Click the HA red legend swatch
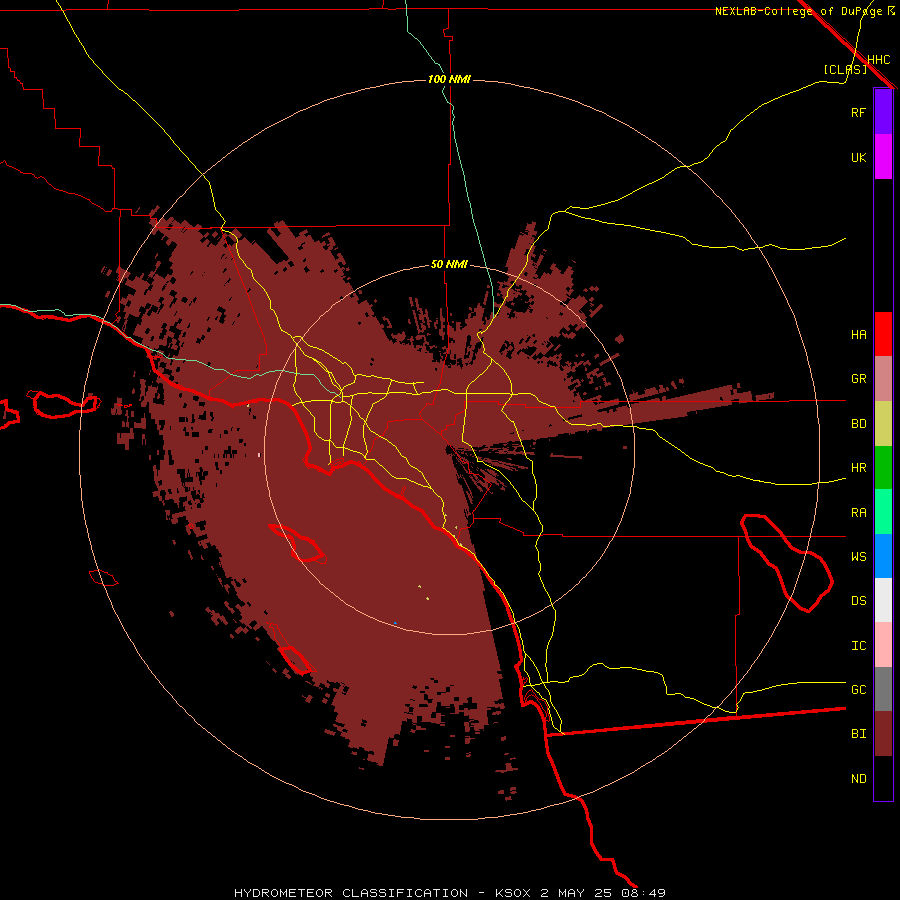This screenshot has width=900, height=900. click(x=883, y=334)
